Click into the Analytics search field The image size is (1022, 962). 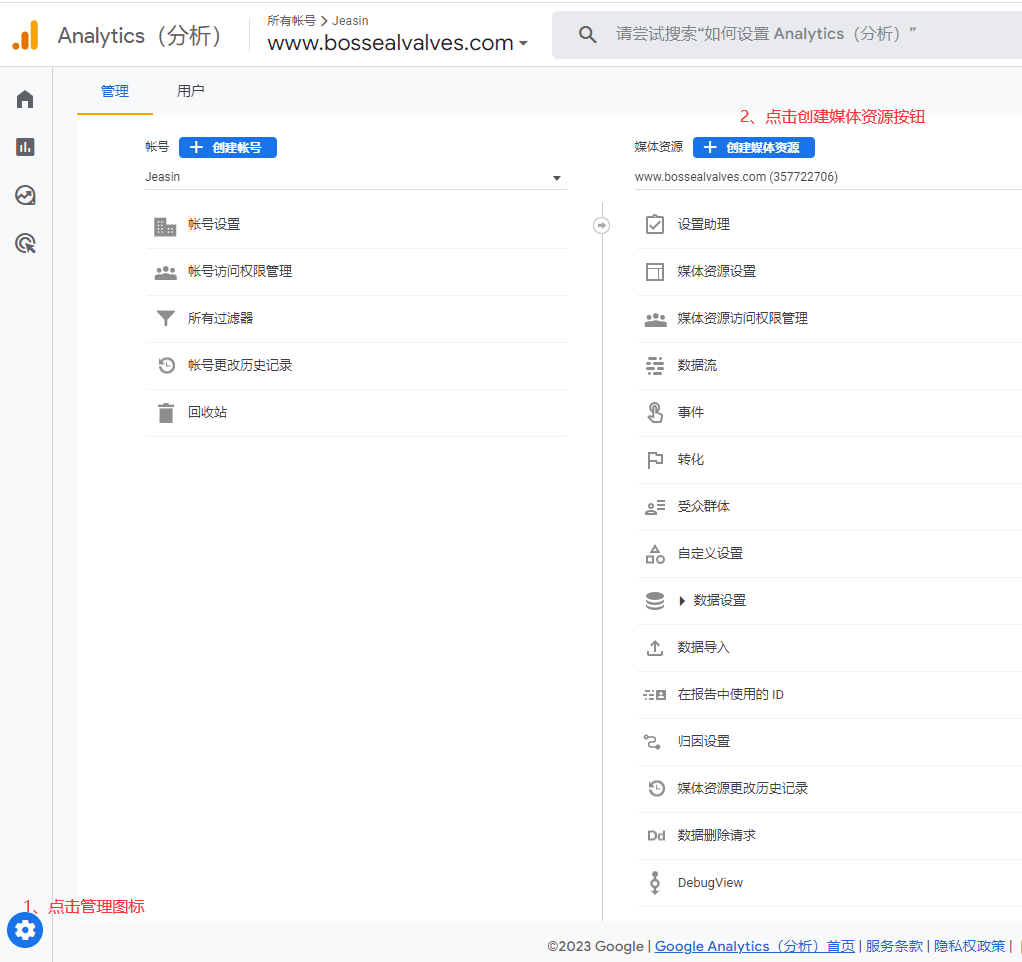click(787, 35)
